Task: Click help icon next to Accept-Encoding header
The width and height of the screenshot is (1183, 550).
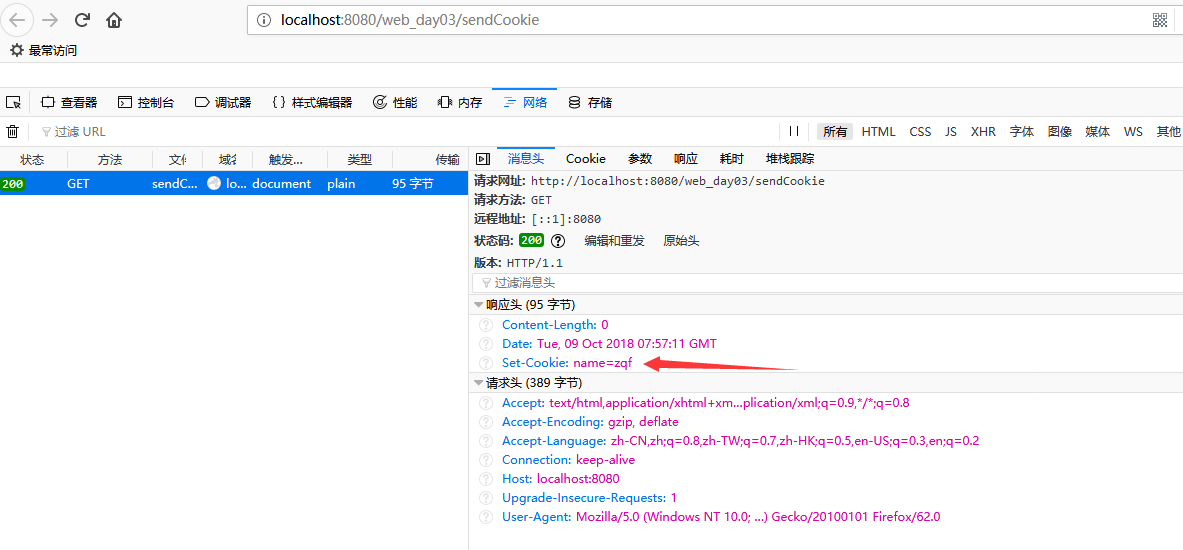Action: (486, 422)
